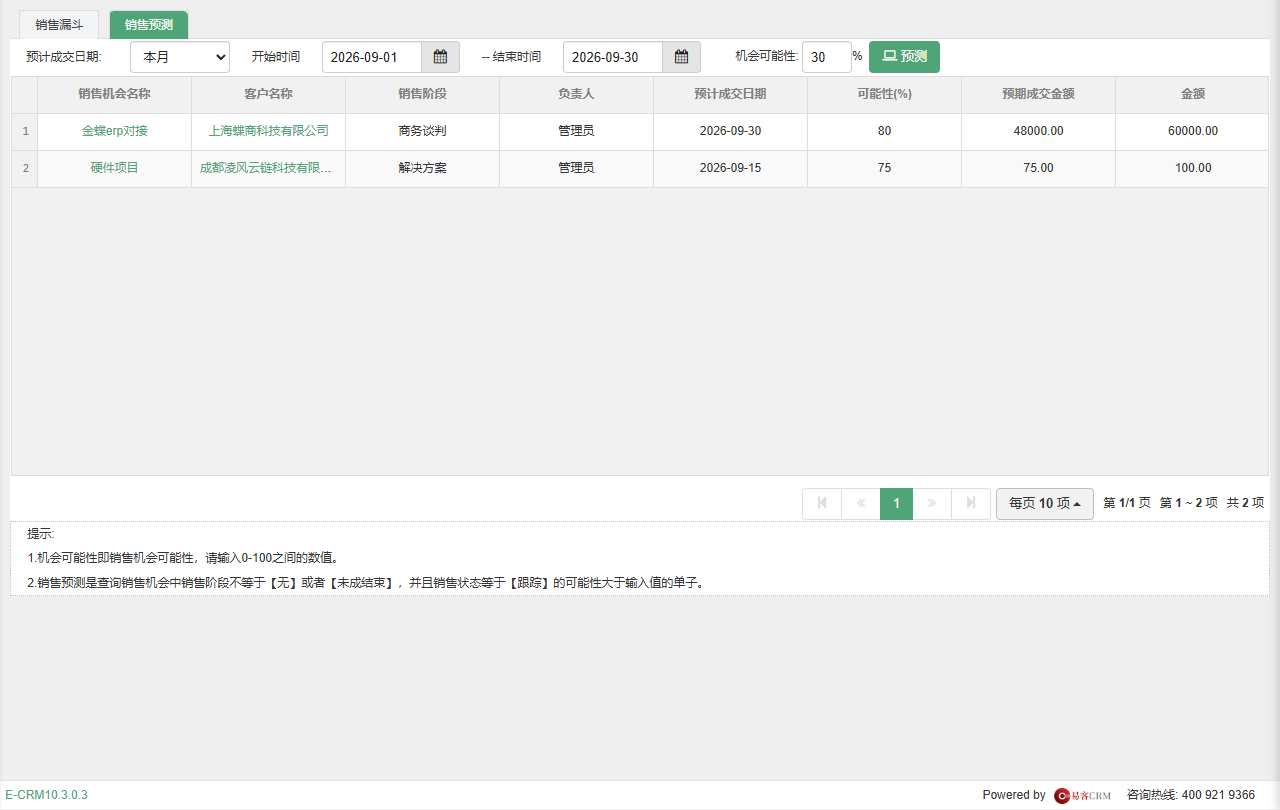Click the 易客CRM logo in footer
Image resolution: width=1280 pixels, height=810 pixels.
coord(1083,795)
